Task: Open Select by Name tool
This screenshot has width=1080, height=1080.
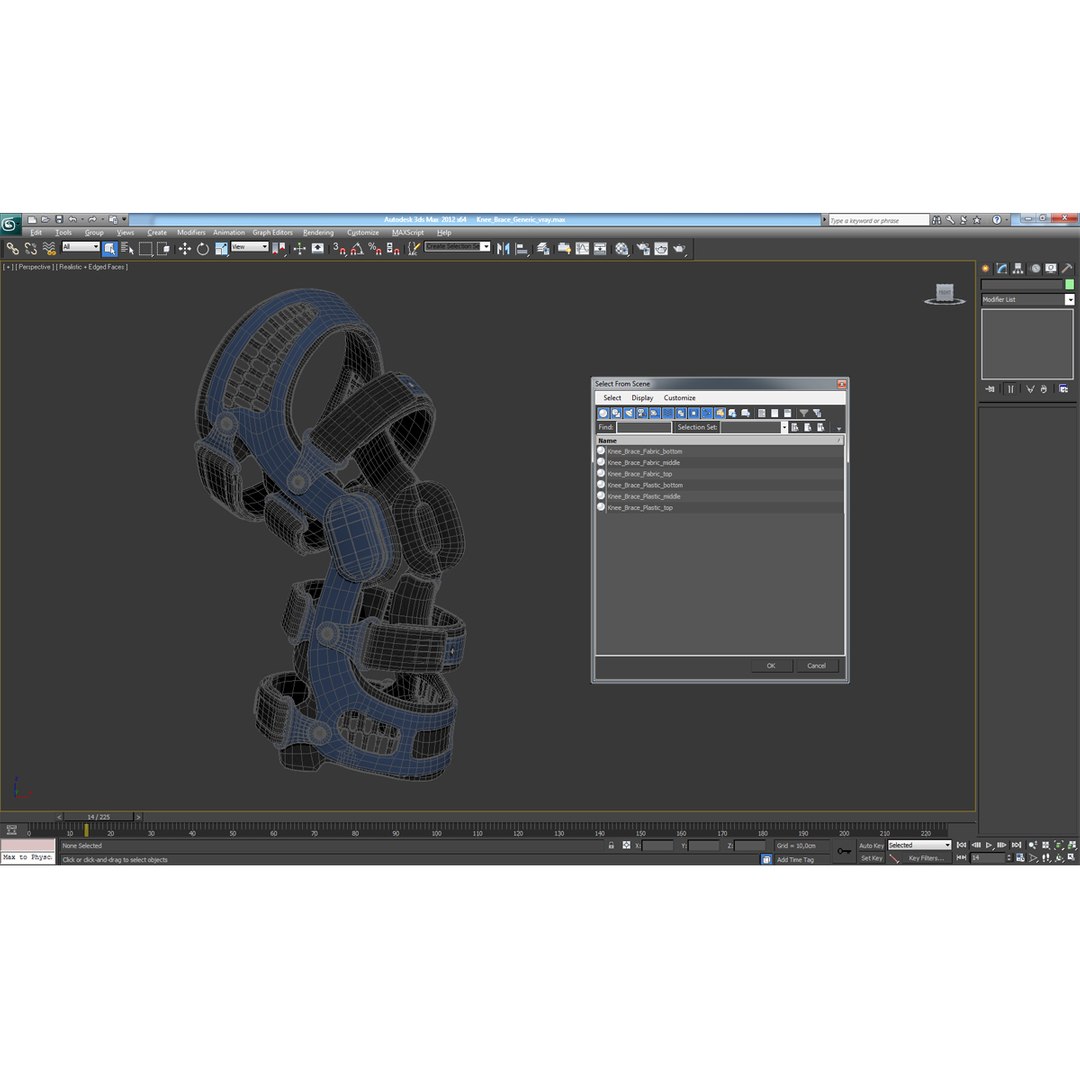Action: (127, 249)
